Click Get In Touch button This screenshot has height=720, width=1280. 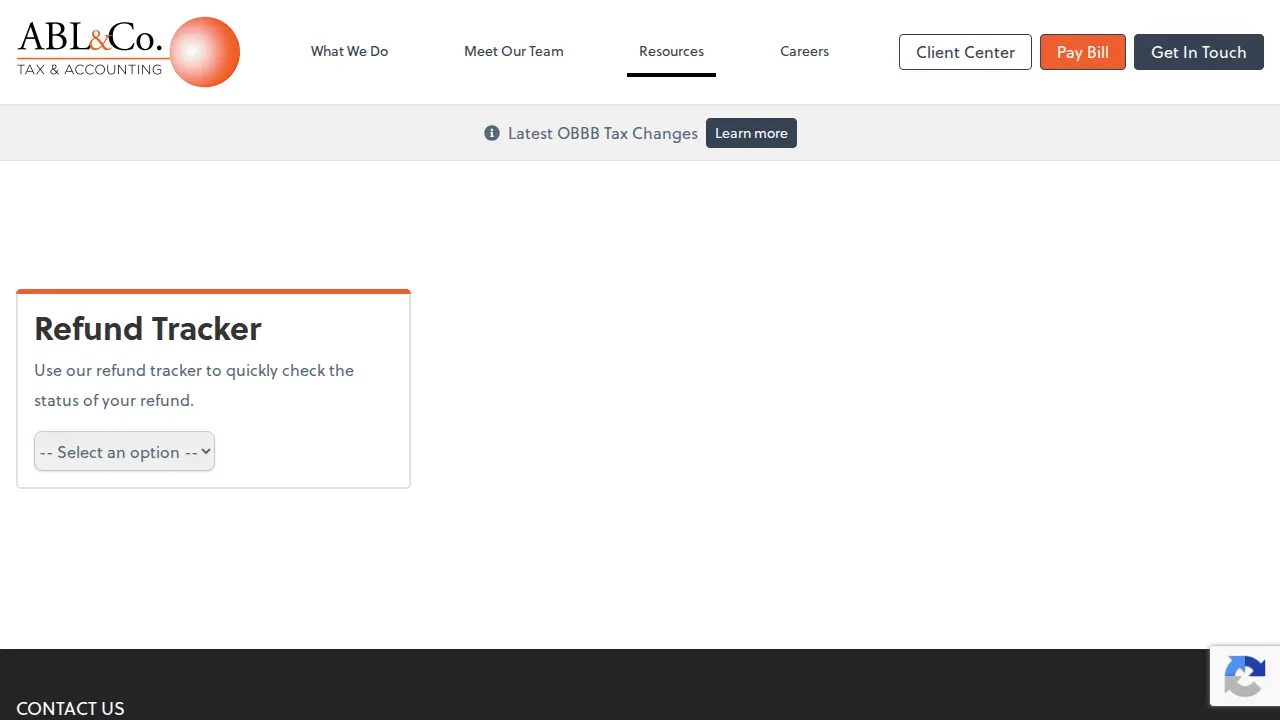pos(1199,52)
